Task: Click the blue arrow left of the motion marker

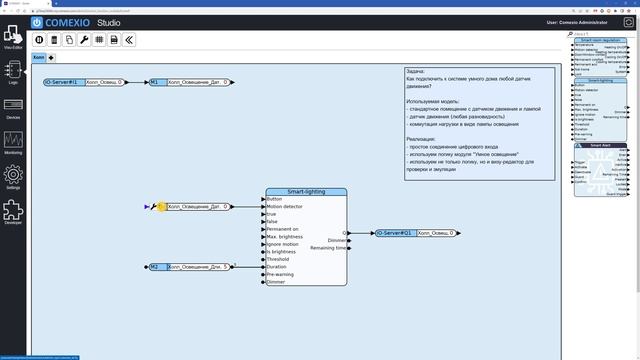Action: [x=147, y=207]
